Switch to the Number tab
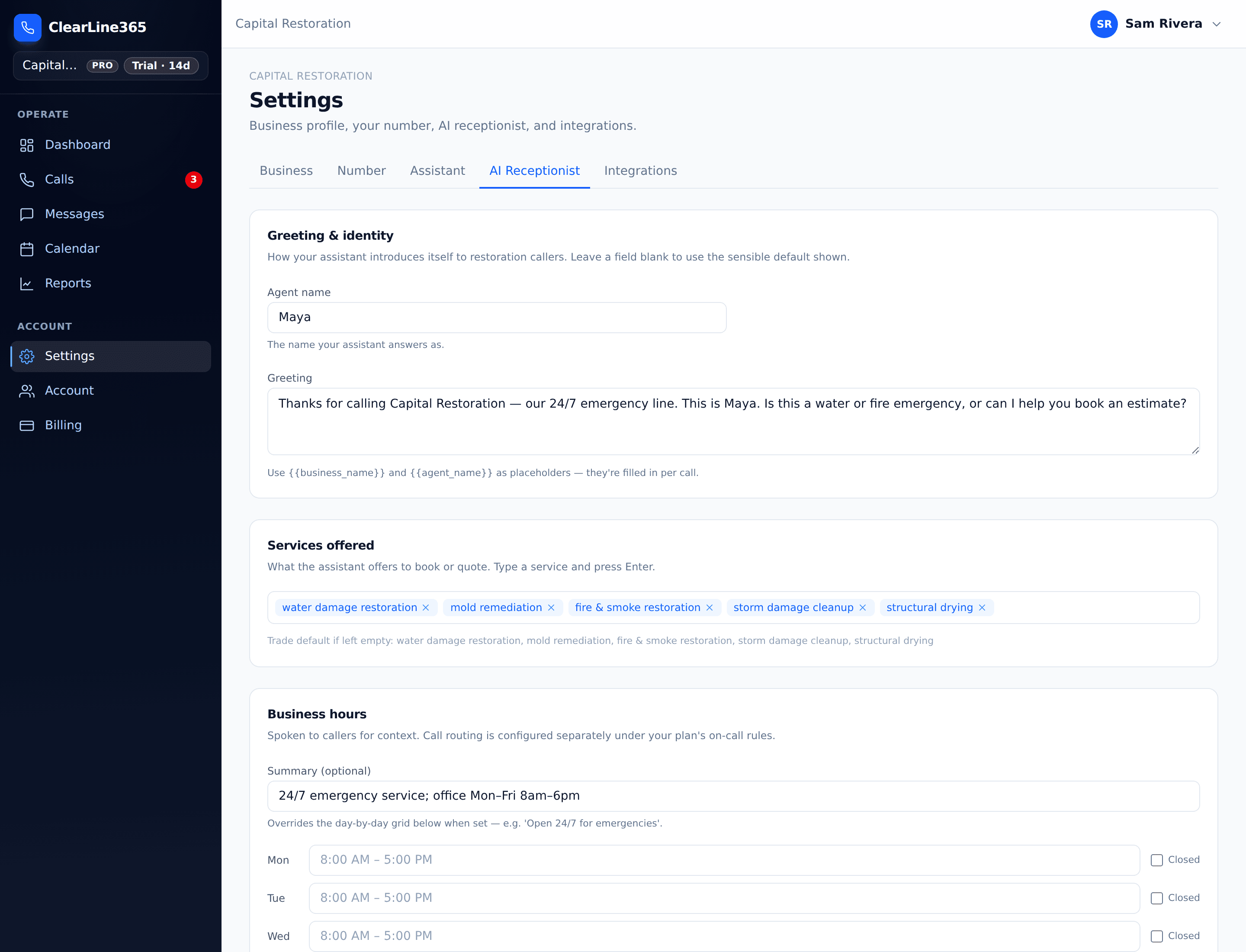The image size is (1246, 952). click(362, 170)
